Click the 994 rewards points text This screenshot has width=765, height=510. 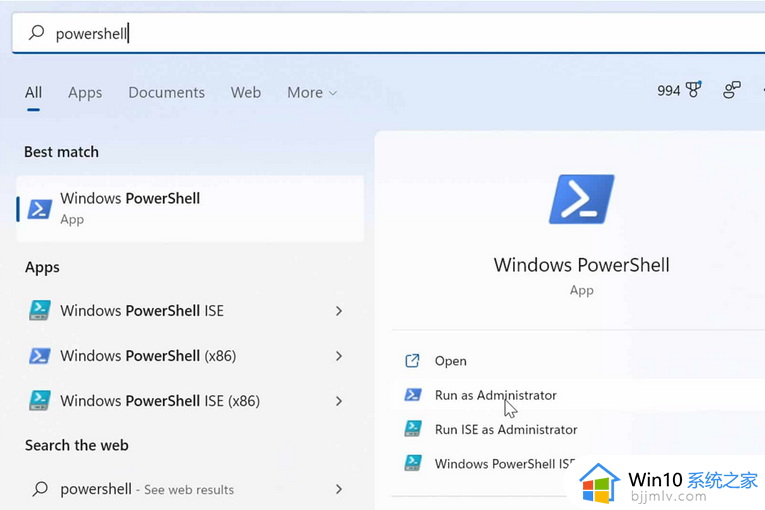pyautogui.click(x=668, y=90)
